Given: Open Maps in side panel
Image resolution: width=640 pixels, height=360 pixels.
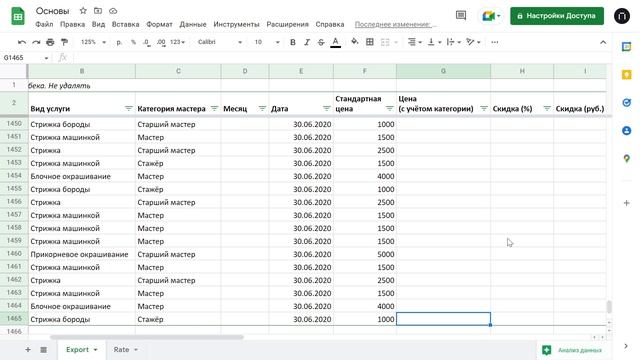Looking at the screenshot, I should pyautogui.click(x=627, y=158).
